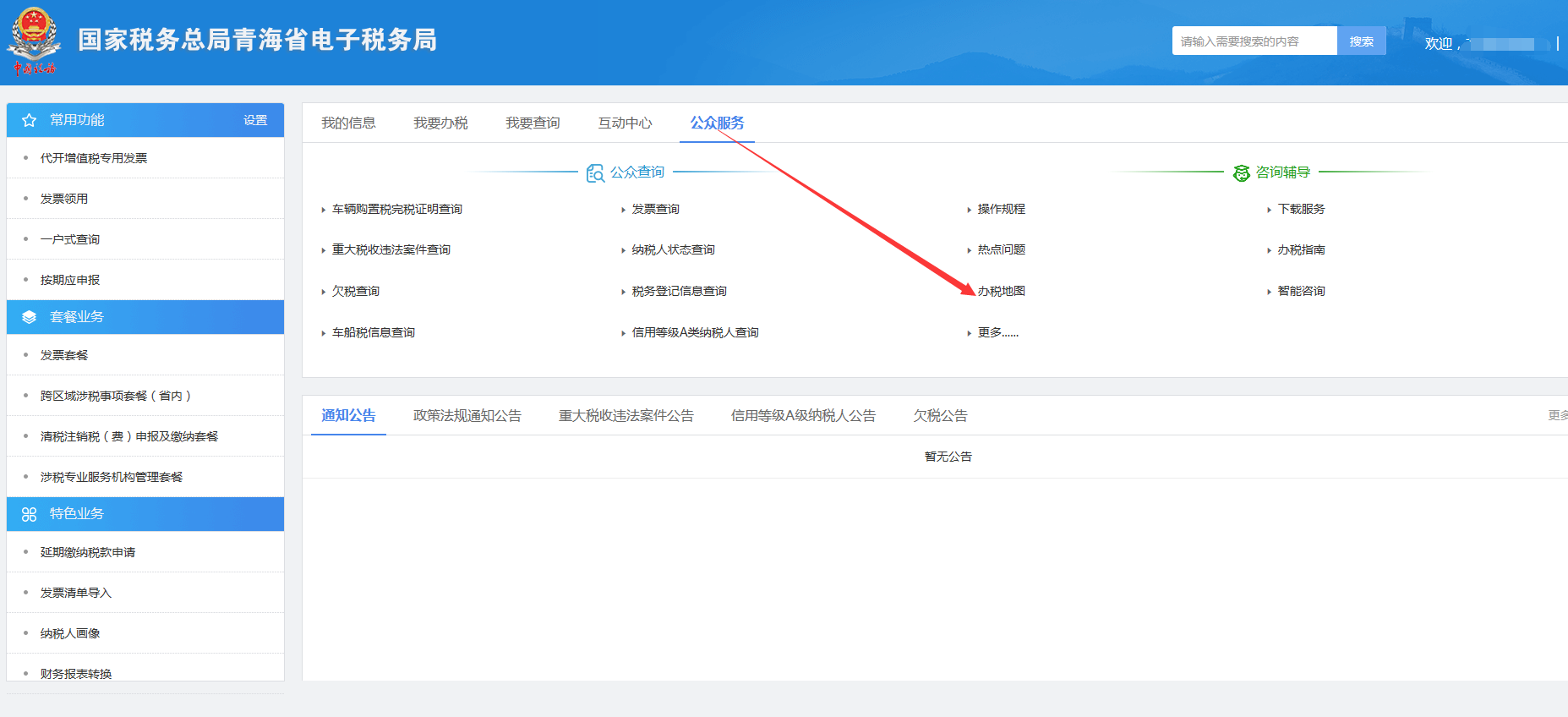Image resolution: width=1568 pixels, height=717 pixels.
Task: Open 纳税人画像 in the sidebar
Action: click(x=70, y=633)
